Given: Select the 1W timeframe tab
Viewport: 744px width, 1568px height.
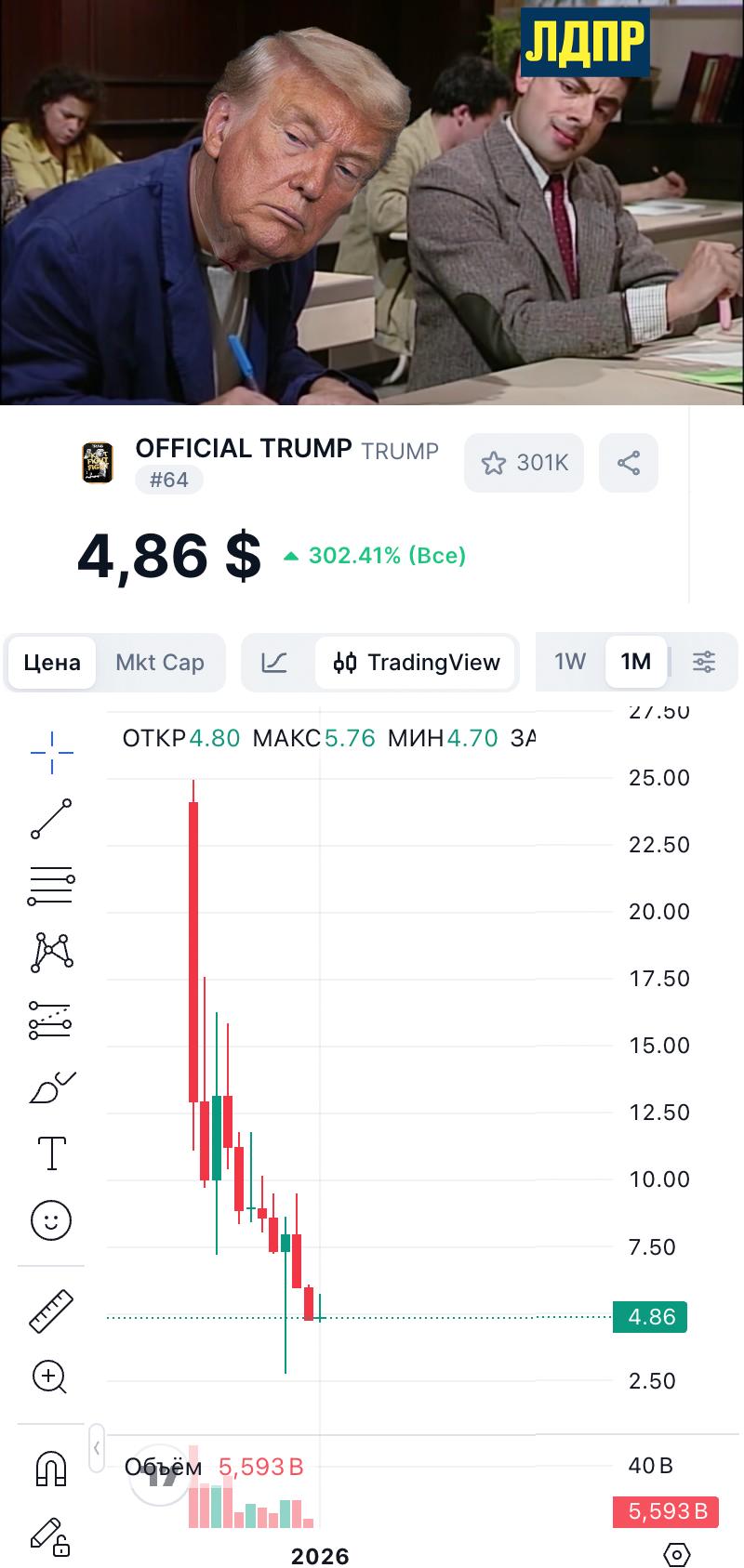Looking at the screenshot, I should (x=570, y=662).
